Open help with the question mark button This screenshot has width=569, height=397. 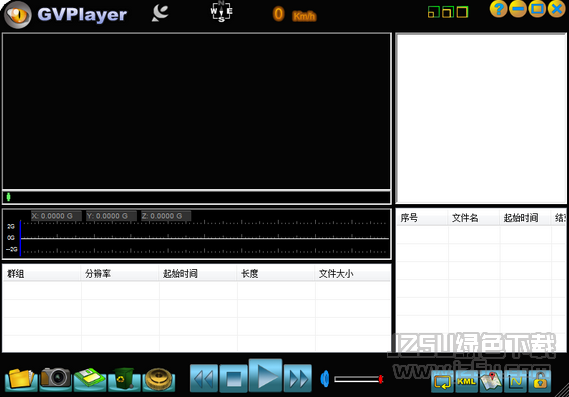point(499,9)
